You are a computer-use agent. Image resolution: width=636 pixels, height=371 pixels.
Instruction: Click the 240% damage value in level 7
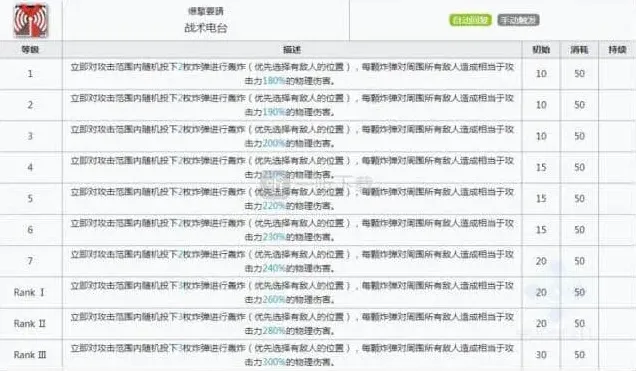274,268
